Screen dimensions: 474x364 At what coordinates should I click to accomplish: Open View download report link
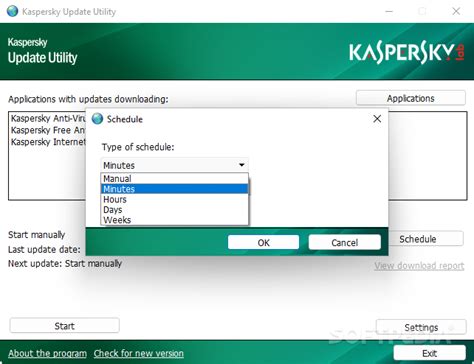[419, 266]
